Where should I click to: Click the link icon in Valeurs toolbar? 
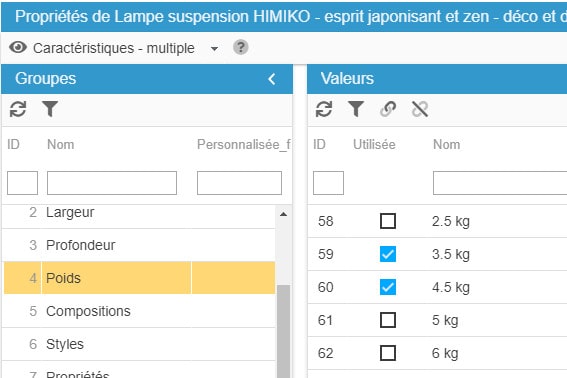click(388, 109)
